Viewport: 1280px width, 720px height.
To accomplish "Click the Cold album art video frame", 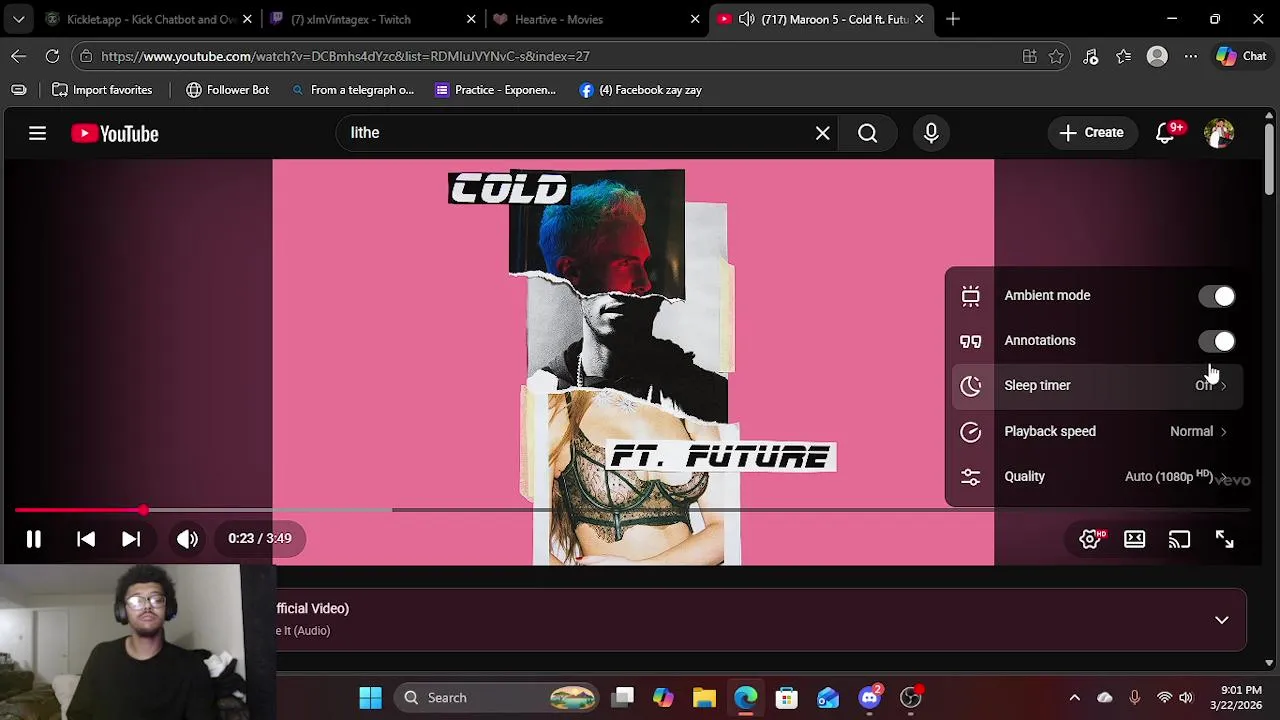I will (x=633, y=362).
